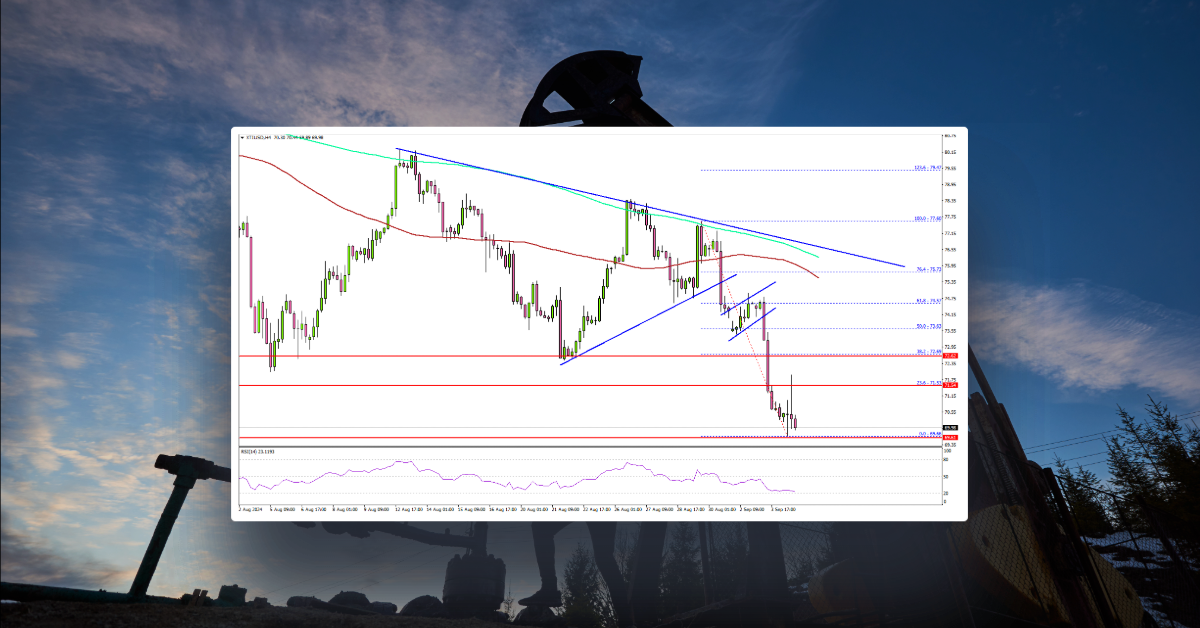
Task: Click the 3 Sep 17:00 timestamp label
Action: click(781, 507)
